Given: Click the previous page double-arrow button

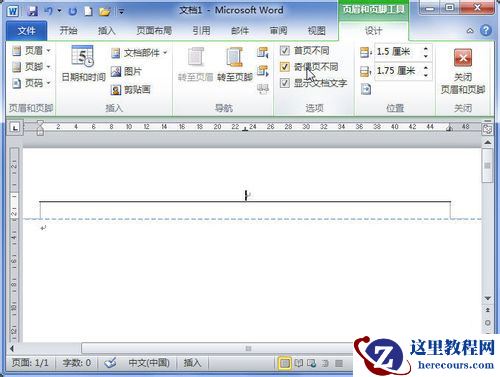Looking at the screenshot, I should click(487, 310).
